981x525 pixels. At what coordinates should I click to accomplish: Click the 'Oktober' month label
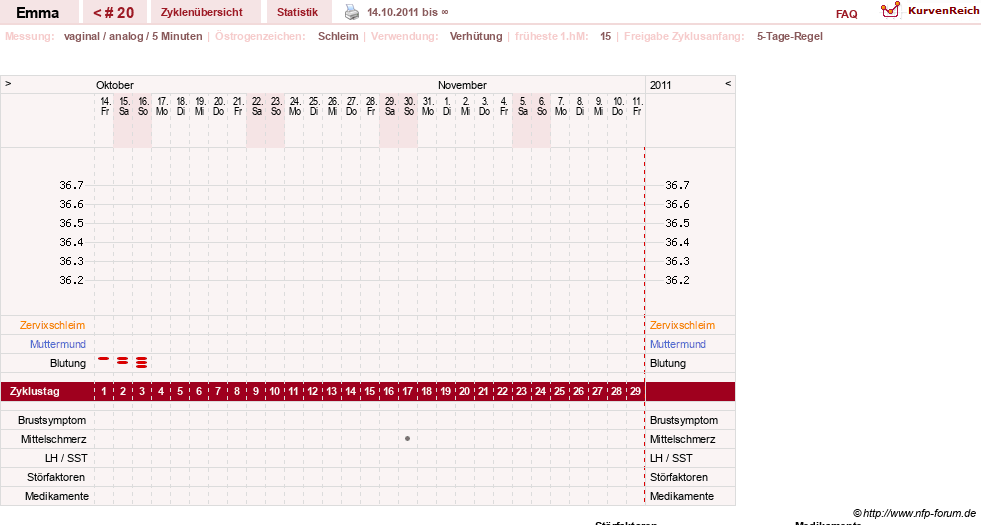(x=114, y=85)
